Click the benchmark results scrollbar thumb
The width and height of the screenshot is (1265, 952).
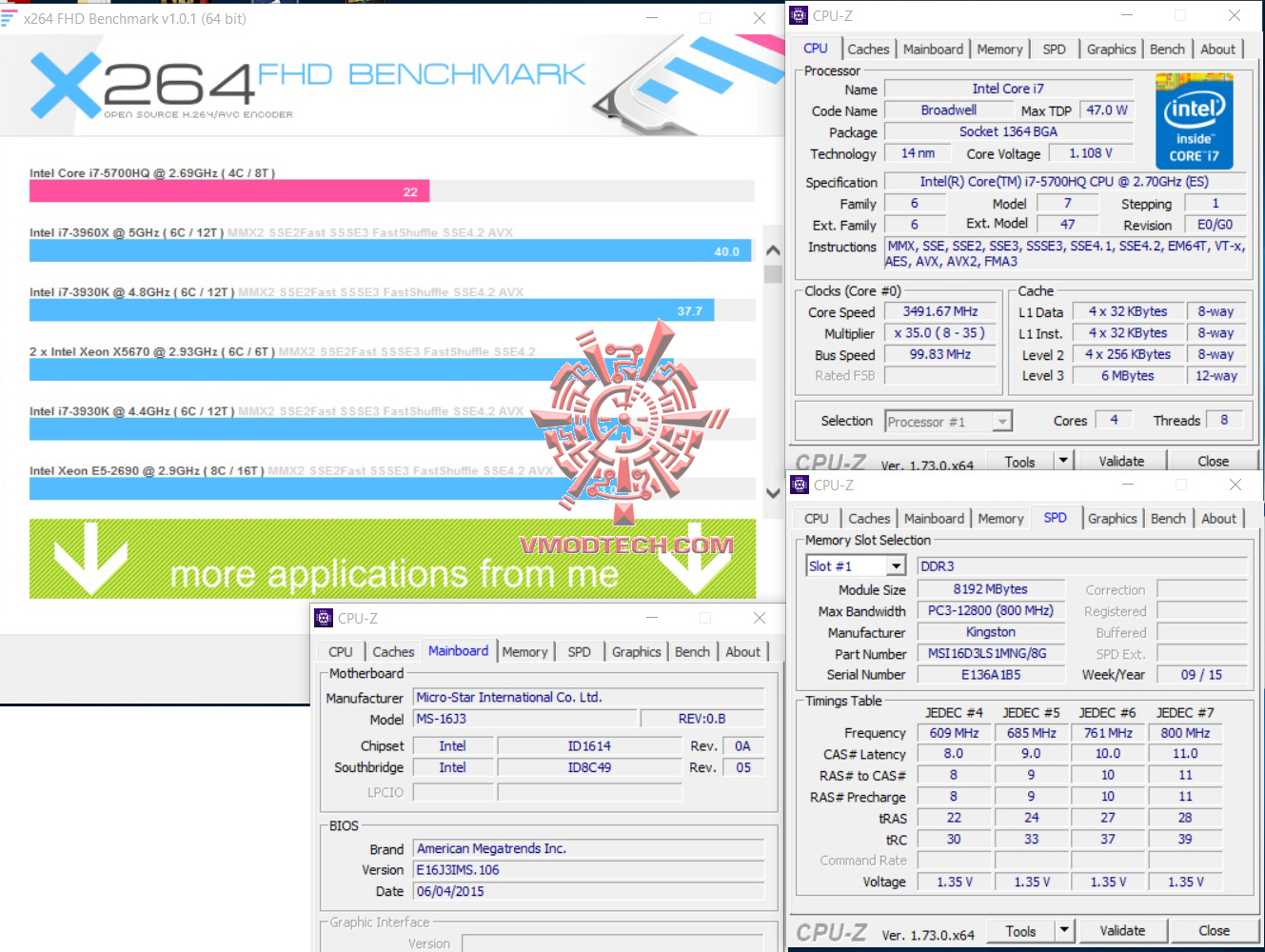(773, 273)
